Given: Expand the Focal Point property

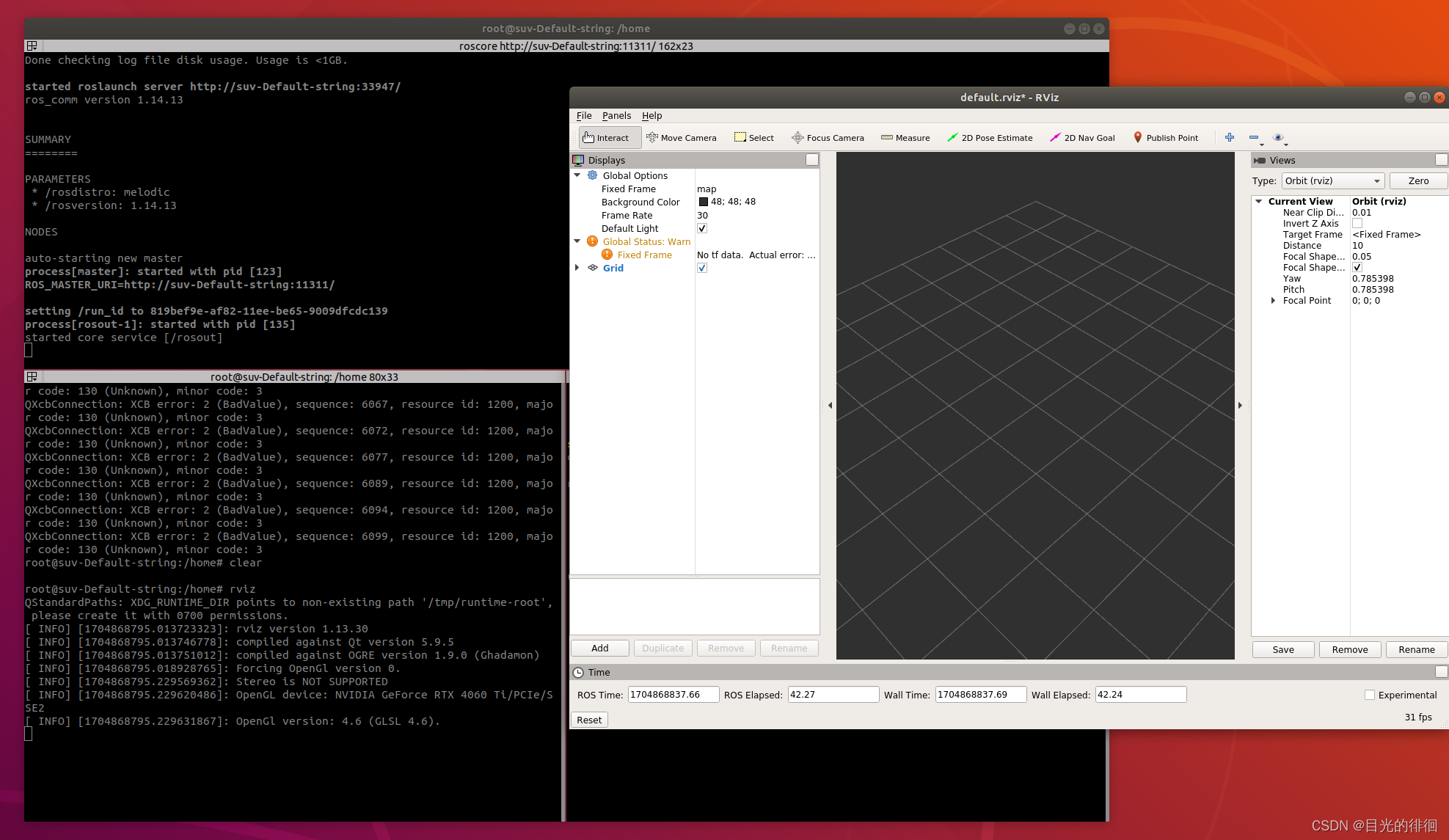Looking at the screenshot, I should click(x=1274, y=300).
